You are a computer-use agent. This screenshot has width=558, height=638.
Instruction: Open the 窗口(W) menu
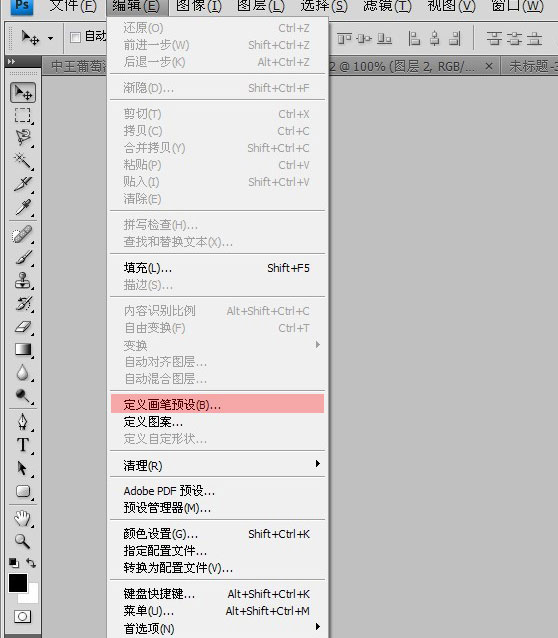click(x=517, y=6)
